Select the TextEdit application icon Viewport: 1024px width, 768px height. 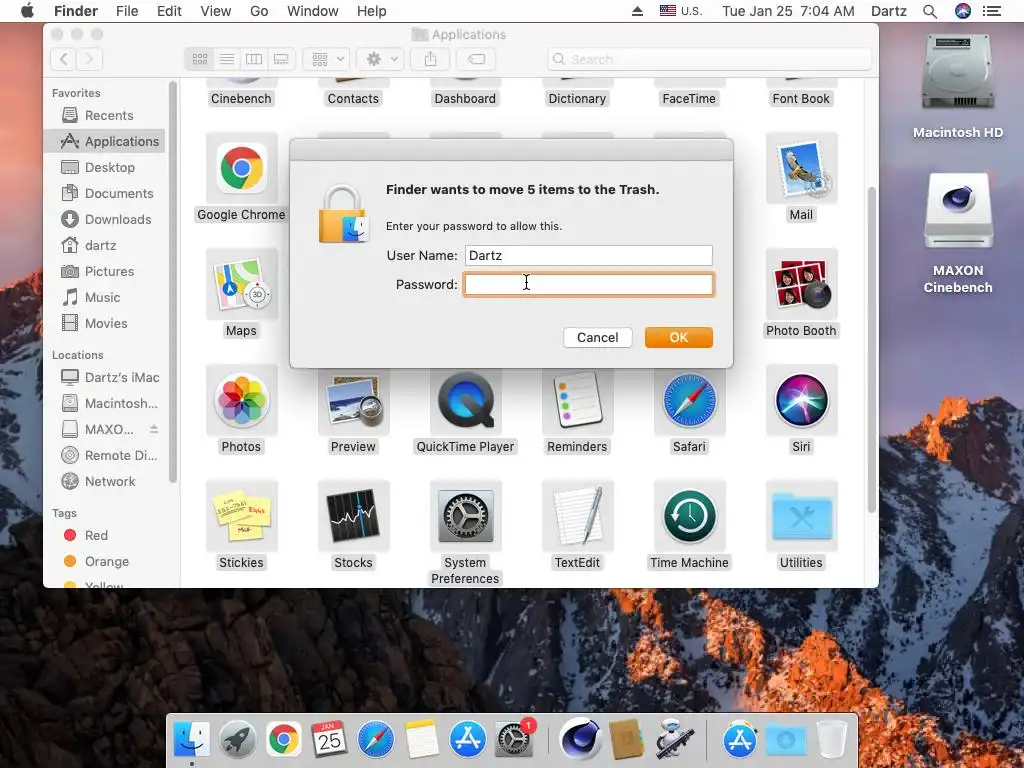click(577, 516)
